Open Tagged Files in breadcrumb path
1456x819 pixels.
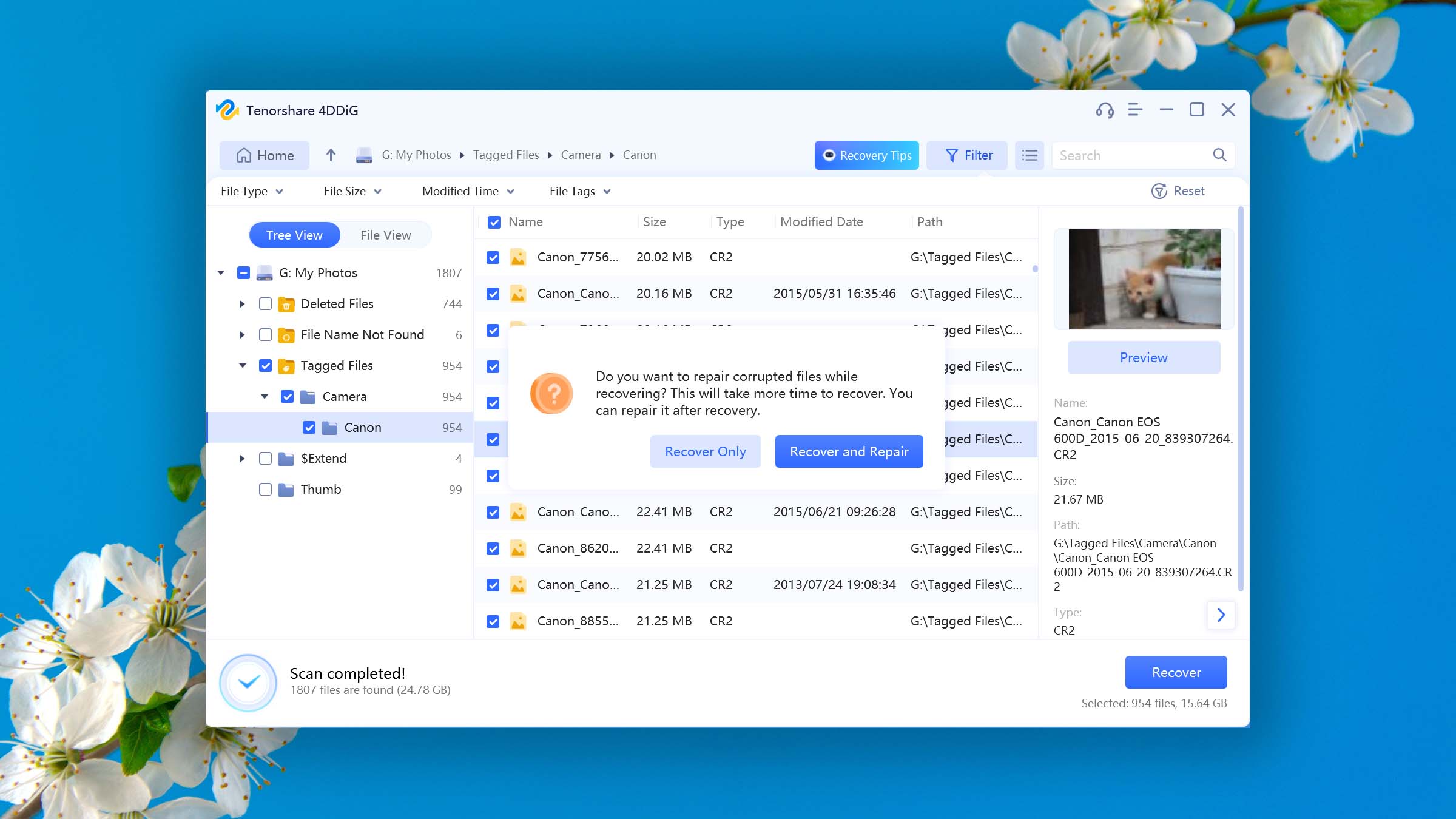pyautogui.click(x=506, y=155)
